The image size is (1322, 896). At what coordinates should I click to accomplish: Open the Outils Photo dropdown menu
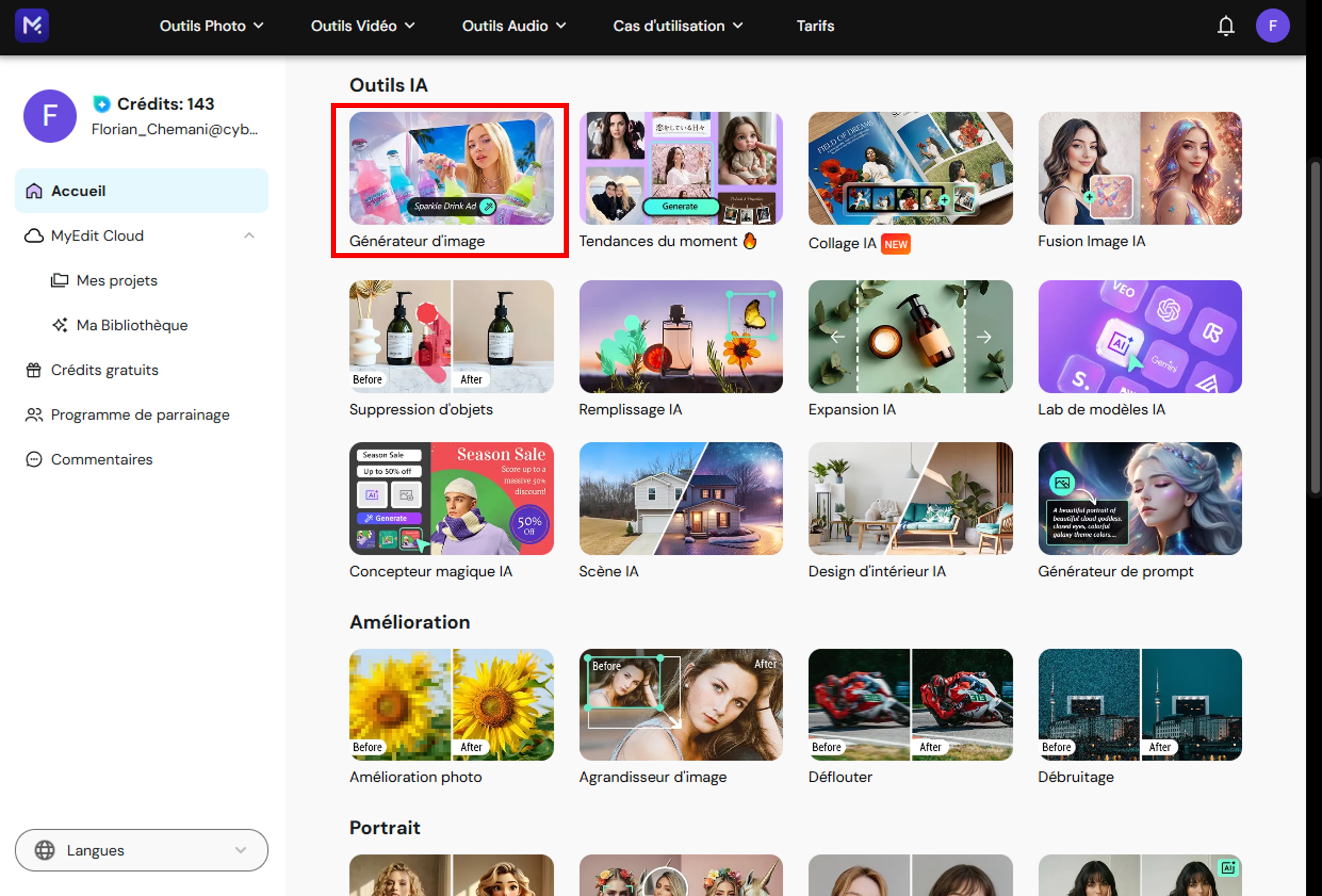click(x=212, y=26)
